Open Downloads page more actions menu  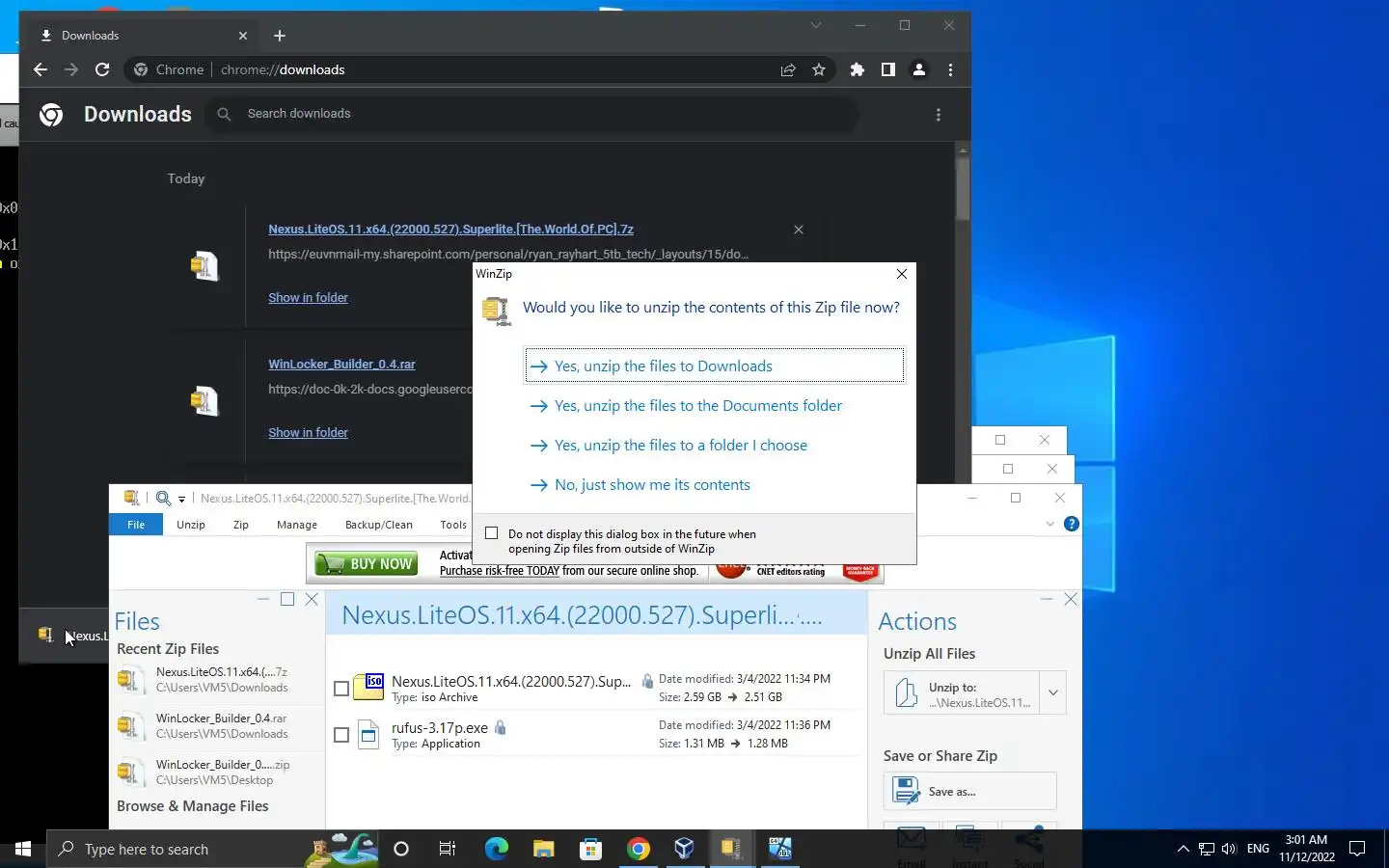(939, 115)
